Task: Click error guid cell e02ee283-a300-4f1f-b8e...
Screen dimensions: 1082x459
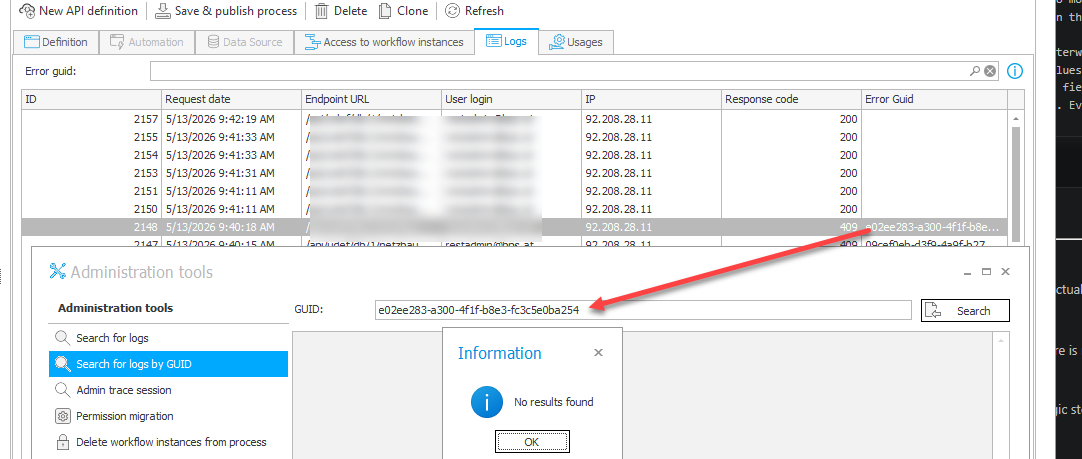Action: point(932,226)
